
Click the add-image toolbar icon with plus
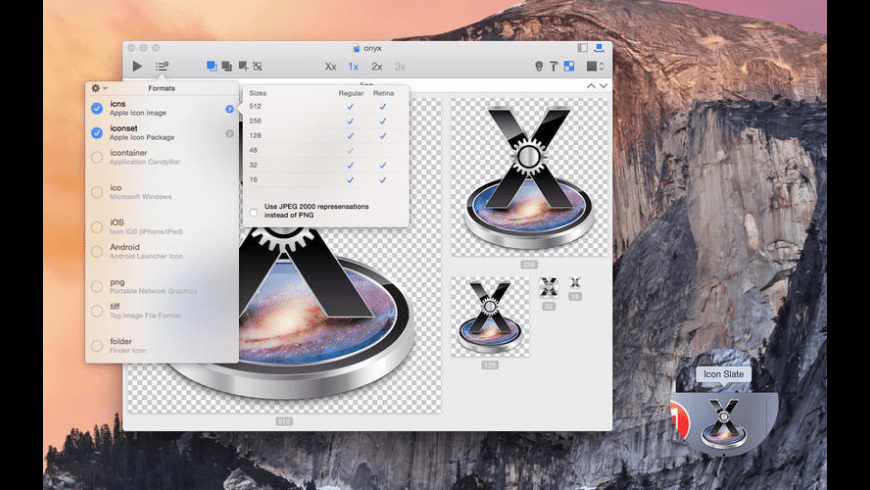[243, 66]
